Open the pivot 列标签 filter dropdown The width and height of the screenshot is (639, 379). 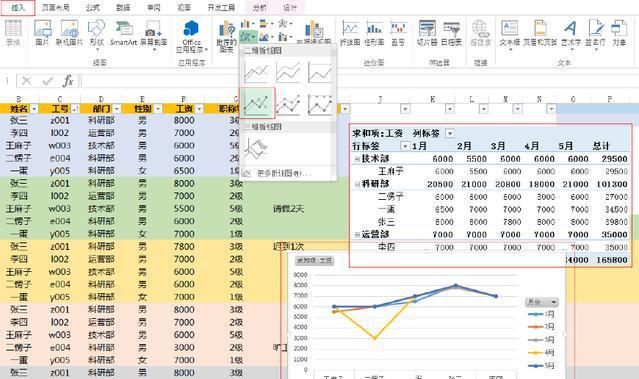pos(450,133)
